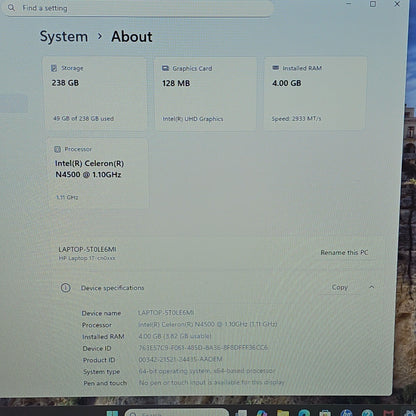The image size is (416, 416).
Task: Click the Device specifications section title
Action: (x=112, y=288)
